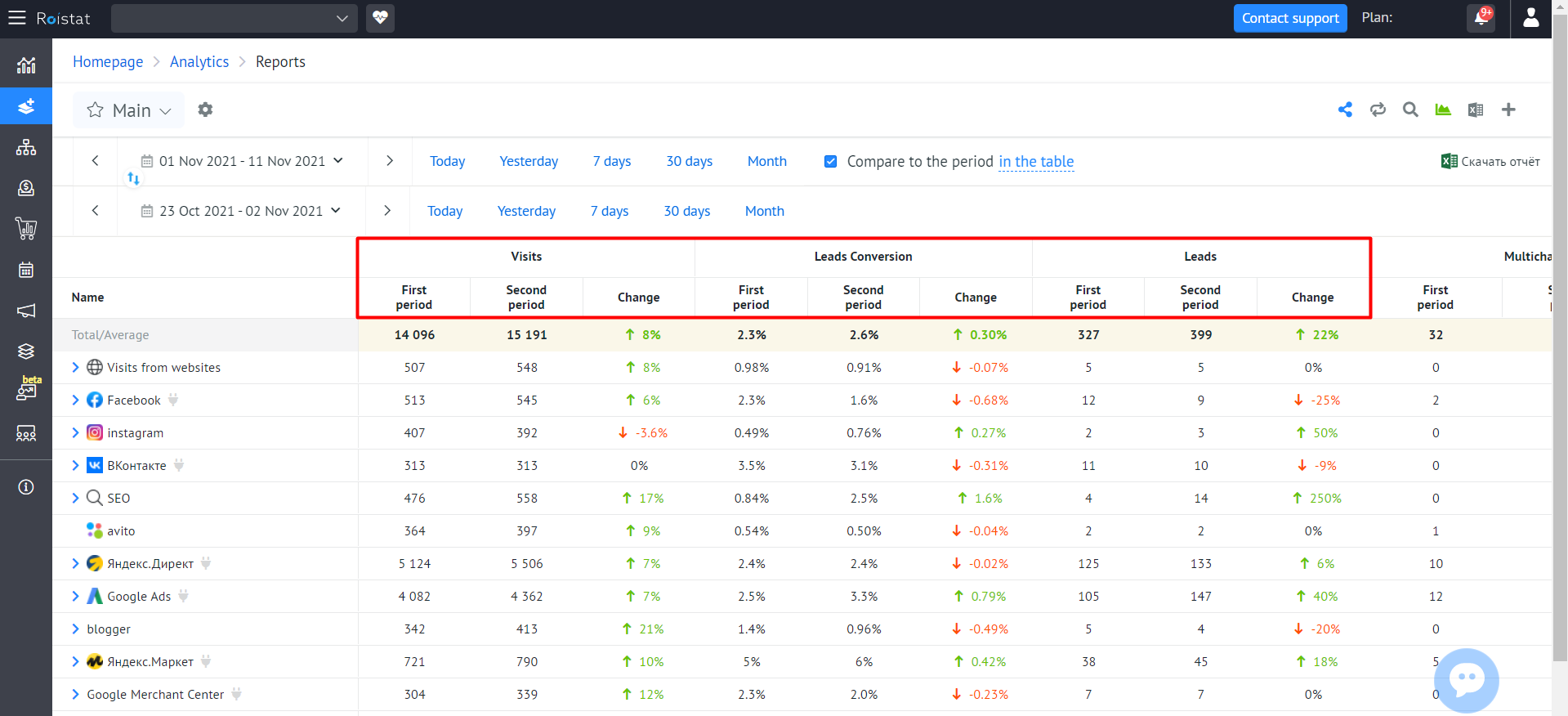
Task: Select Today for the second period
Action: pyautogui.click(x=445, y=211)
